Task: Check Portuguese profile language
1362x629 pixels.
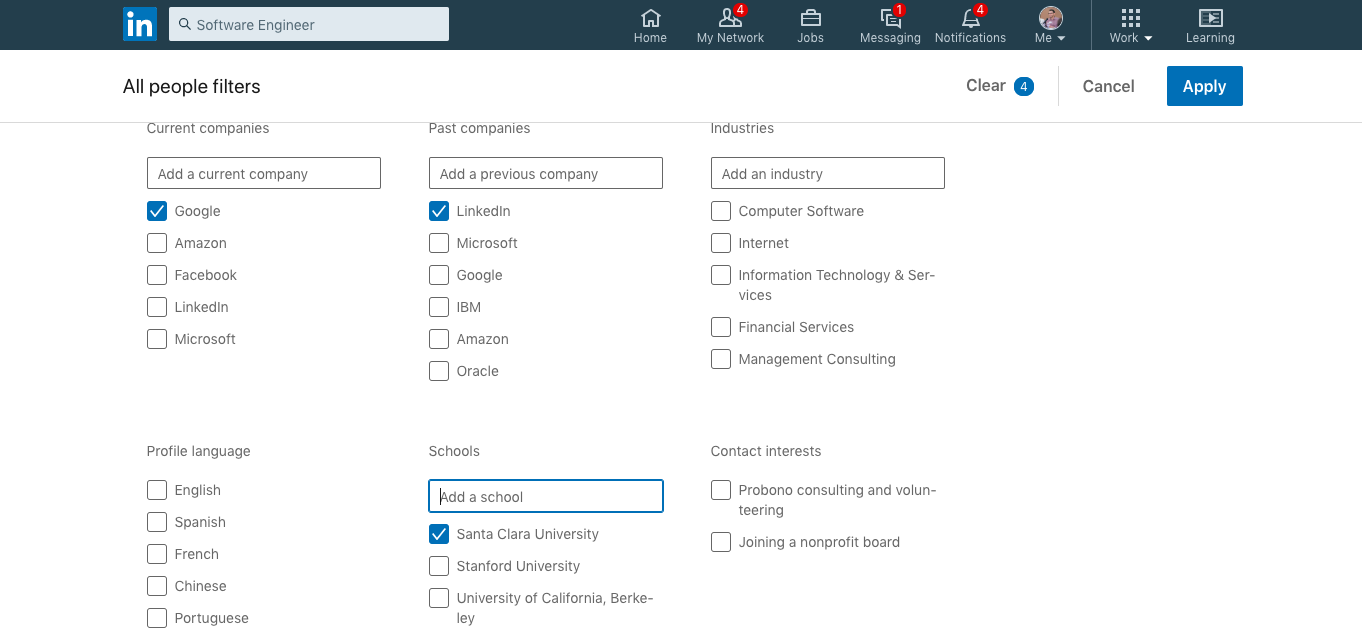Action: [157, 618]
